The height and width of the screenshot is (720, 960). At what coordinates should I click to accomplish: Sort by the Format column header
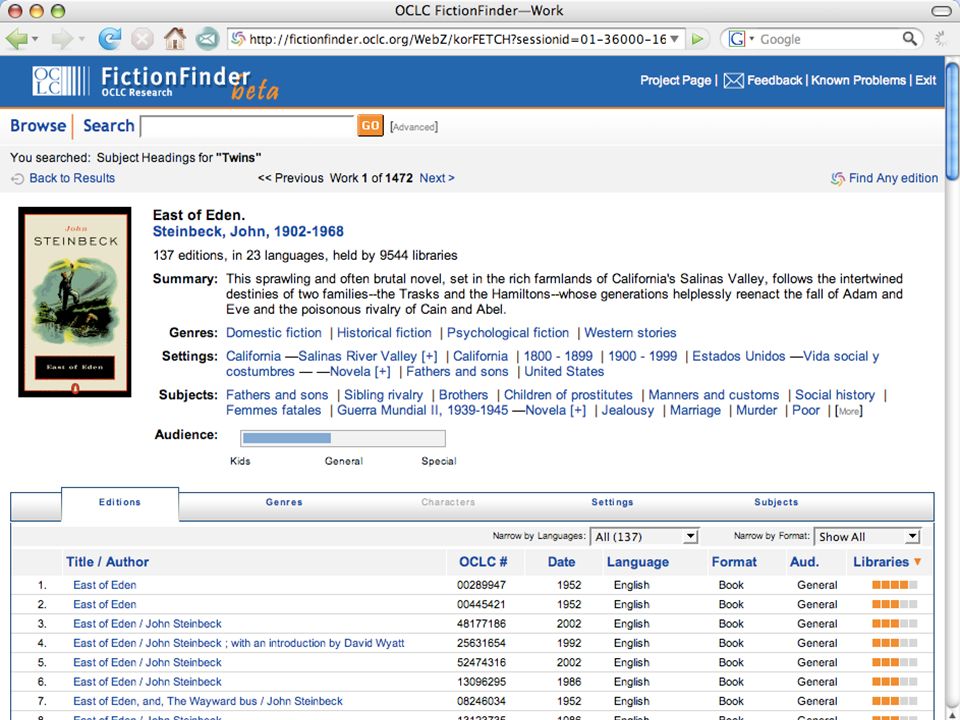734,561
